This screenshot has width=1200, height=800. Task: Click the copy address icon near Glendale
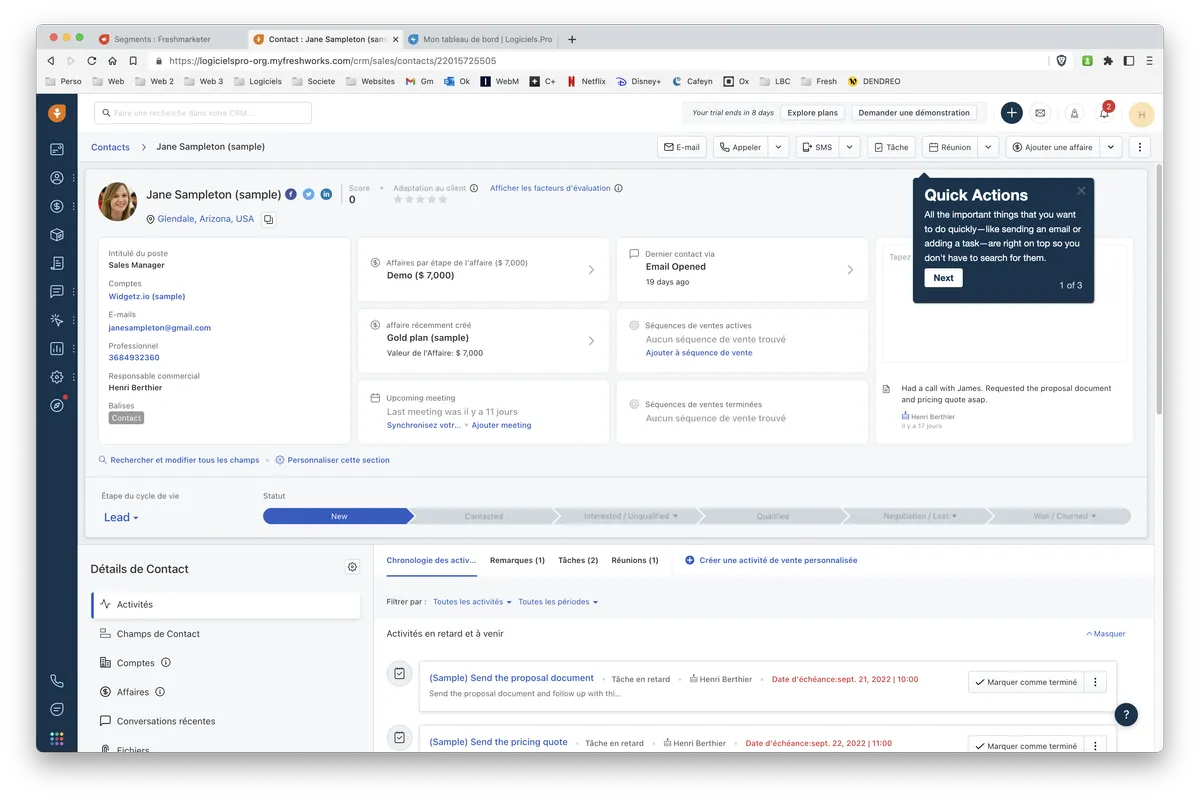pos(269,219)
